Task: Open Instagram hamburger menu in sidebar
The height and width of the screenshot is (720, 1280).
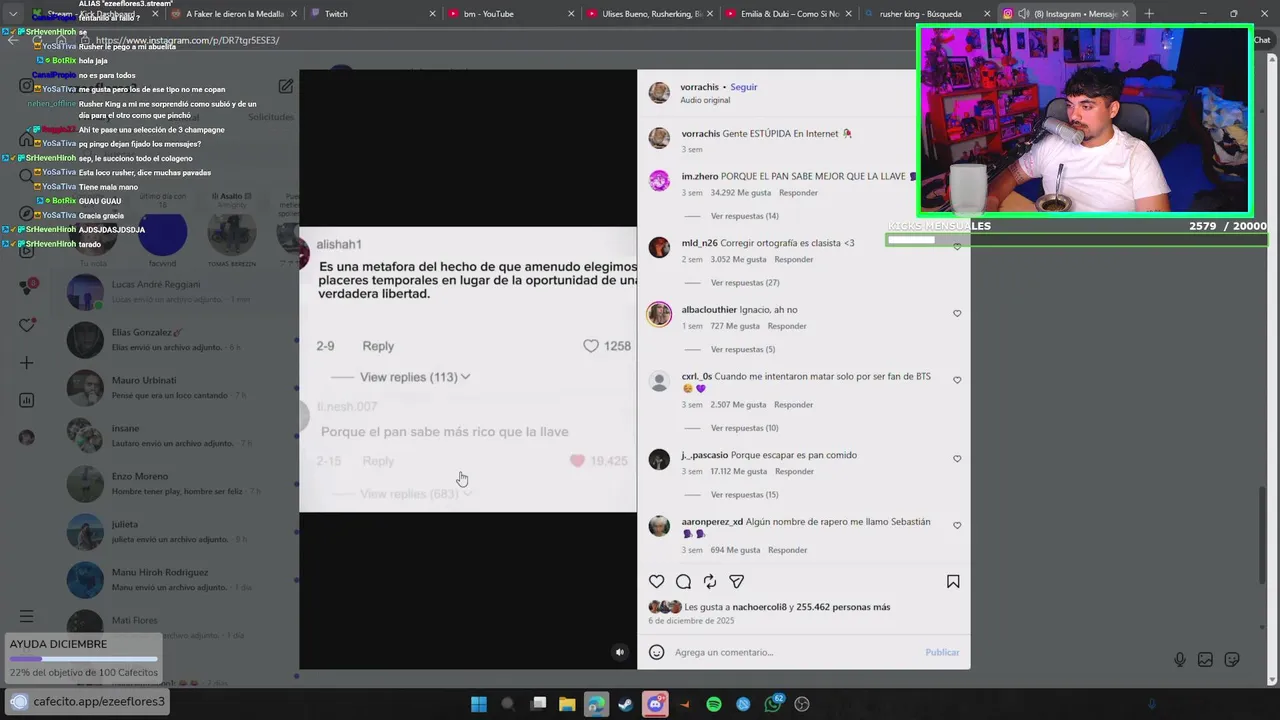Action: tap(27, 616)
